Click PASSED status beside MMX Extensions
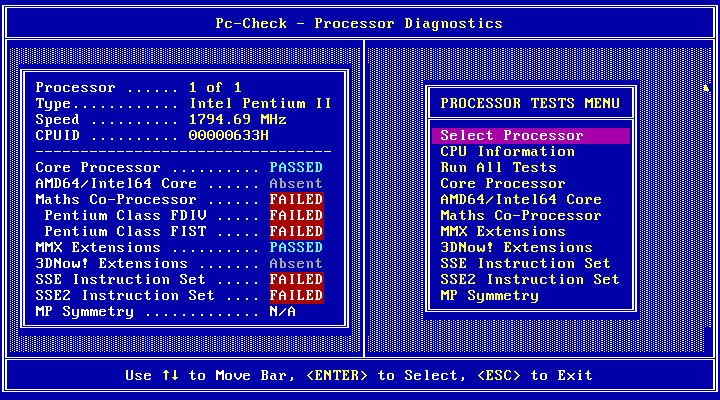720x400 pixels. click(x=296, y=248)
